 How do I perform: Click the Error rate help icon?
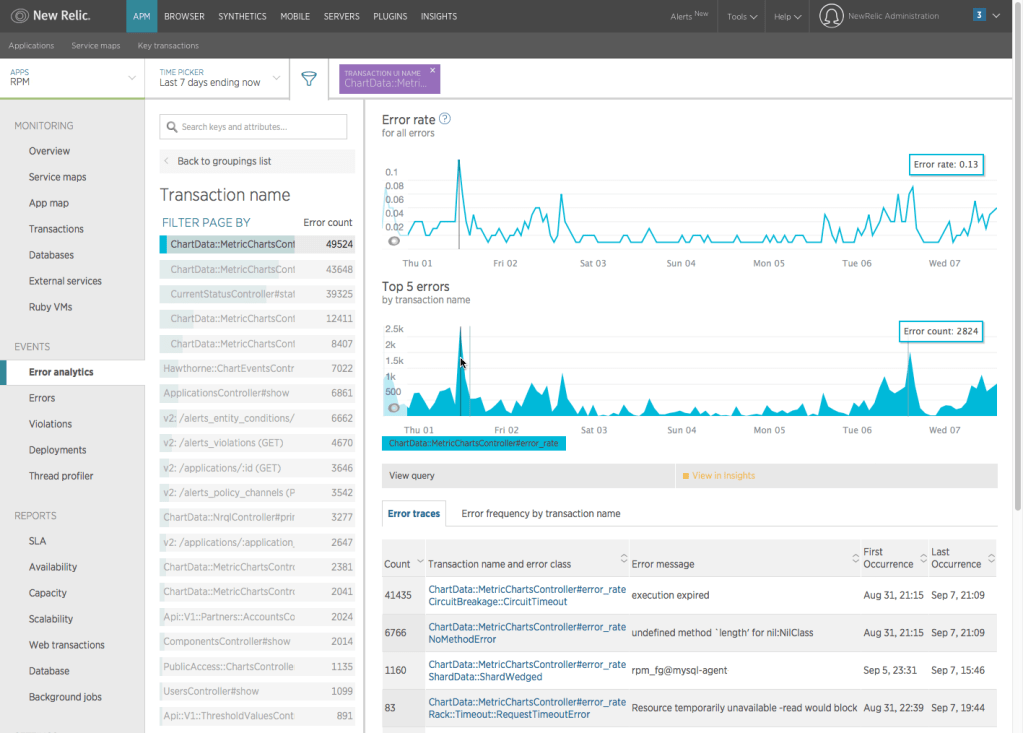445,119
